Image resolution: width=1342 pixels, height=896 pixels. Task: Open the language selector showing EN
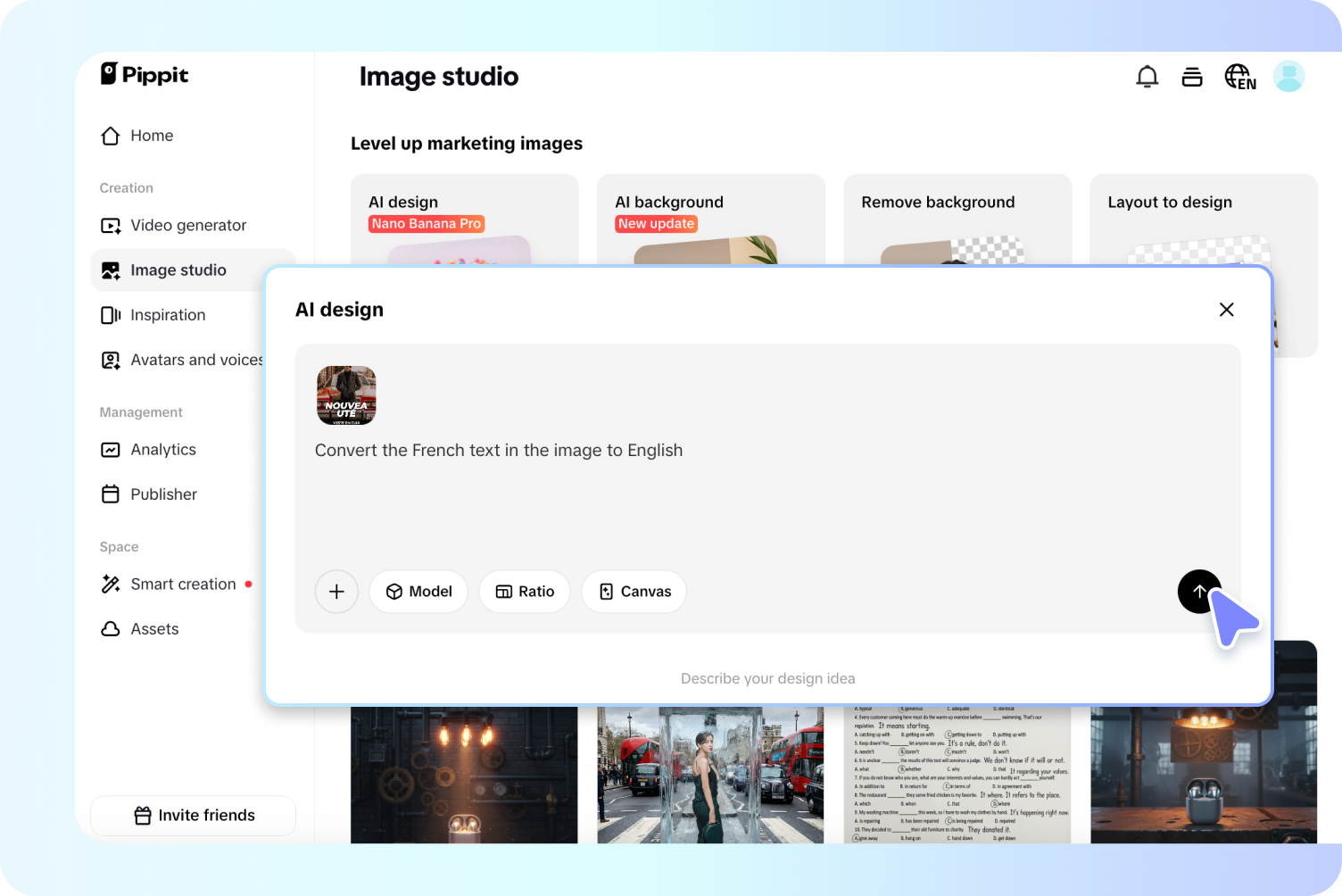[1240, 76]
